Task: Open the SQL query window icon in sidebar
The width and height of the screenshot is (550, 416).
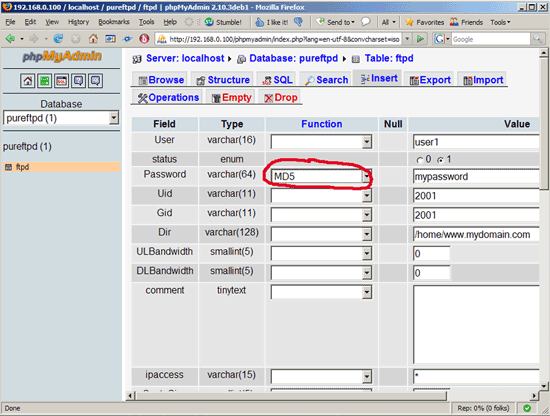Action: 61,81
